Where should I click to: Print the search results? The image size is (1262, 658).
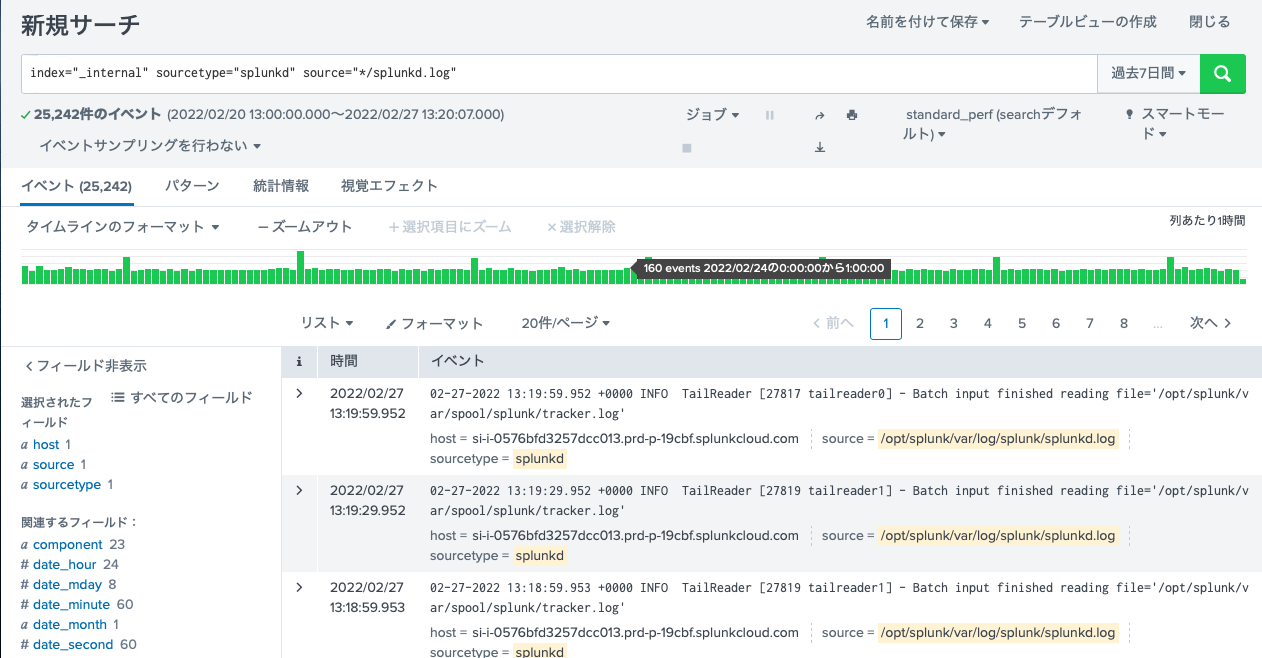pyautogui.click(x=851, y=114)
